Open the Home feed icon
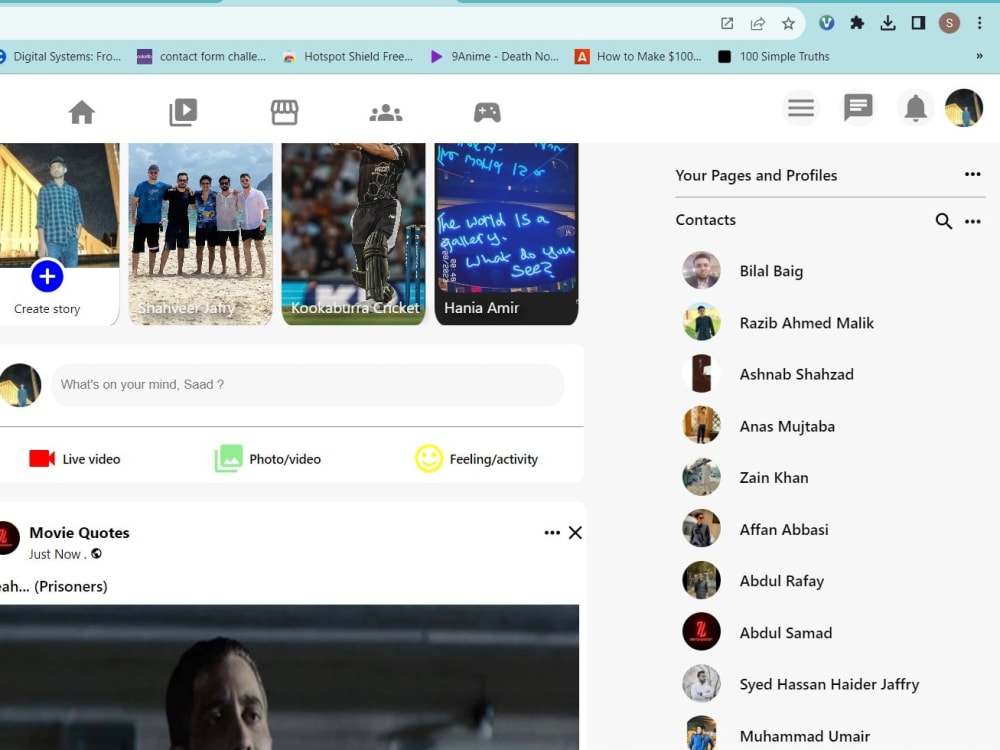The image size is (1000, 750). (x=82, y=111)
